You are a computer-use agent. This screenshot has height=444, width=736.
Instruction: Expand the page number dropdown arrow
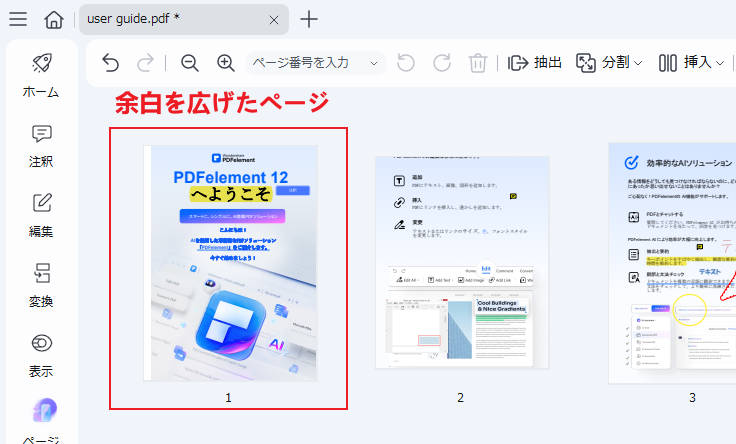[x=374, y=63]
